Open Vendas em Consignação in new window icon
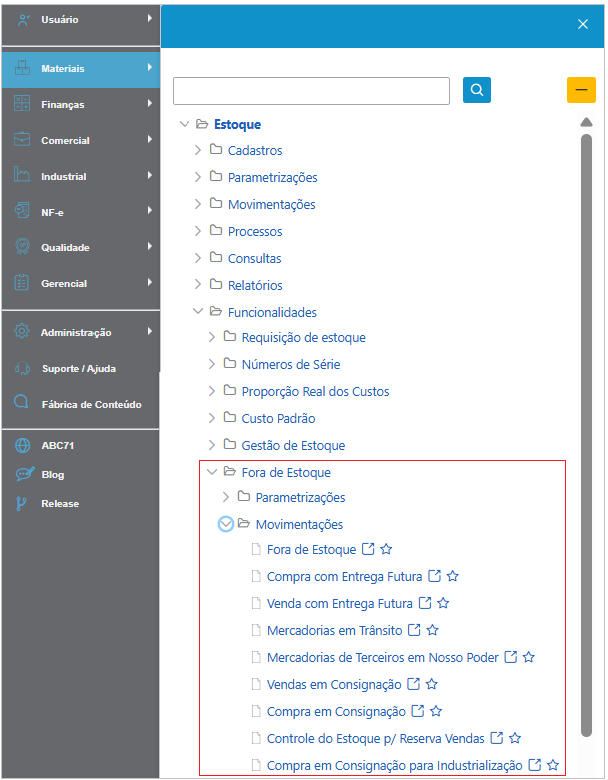This screenshot has height=780, width=608. [x=413, y=685]
